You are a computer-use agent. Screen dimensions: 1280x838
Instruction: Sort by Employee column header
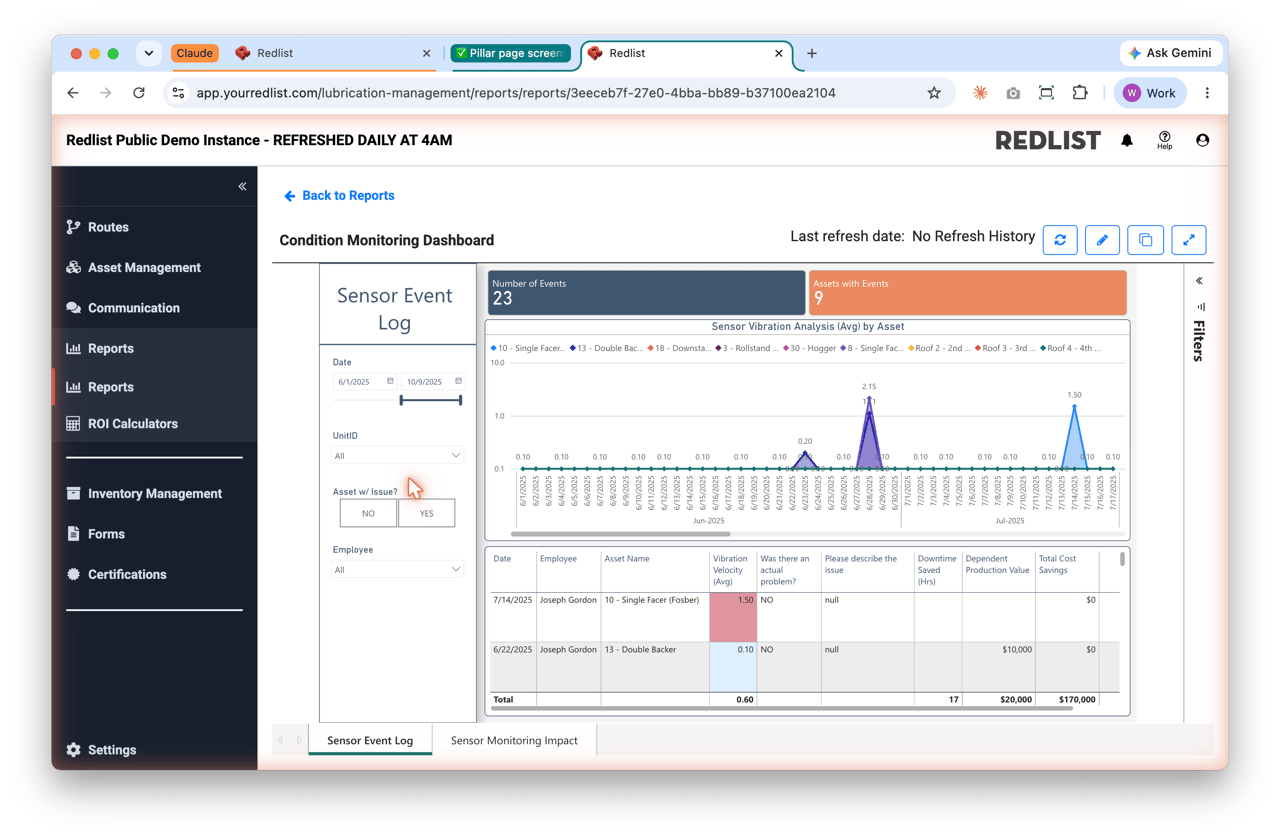558,559
